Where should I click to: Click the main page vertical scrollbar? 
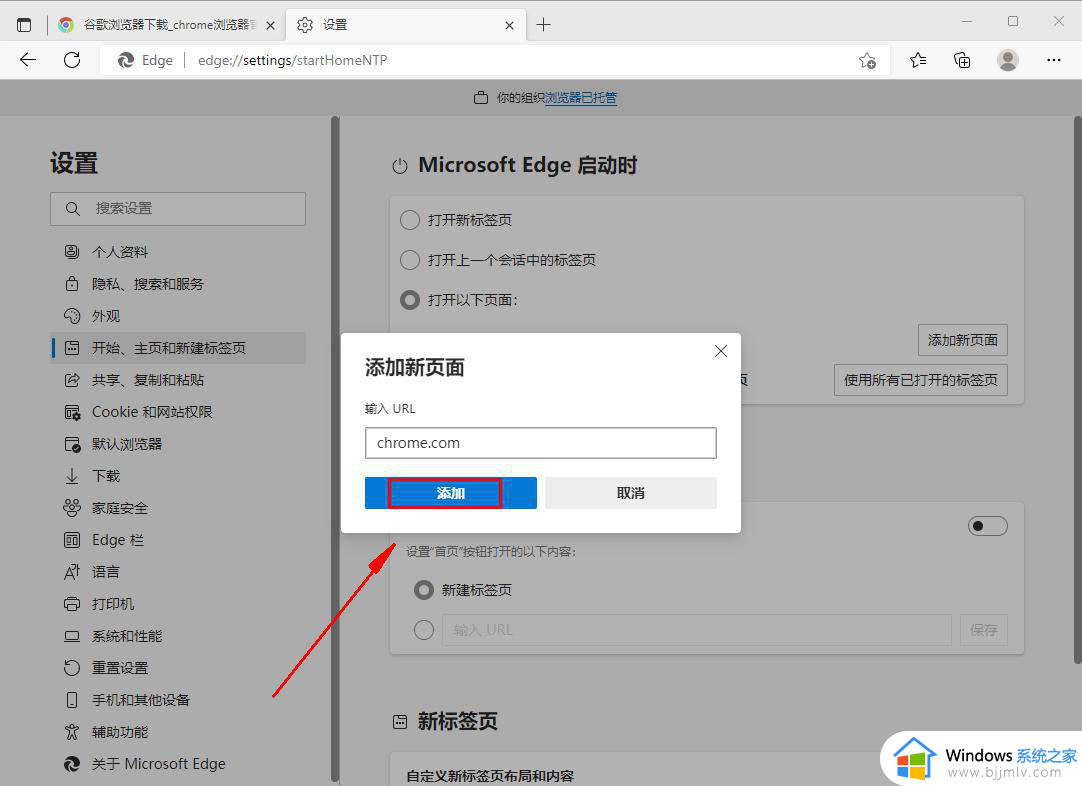coord(1078,390)
